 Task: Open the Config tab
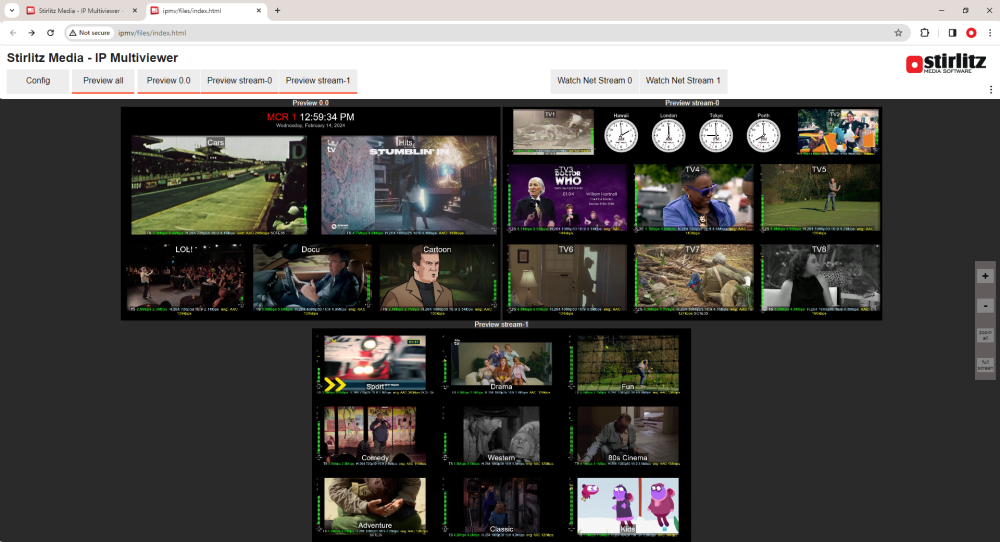click(x=38, y=81)
